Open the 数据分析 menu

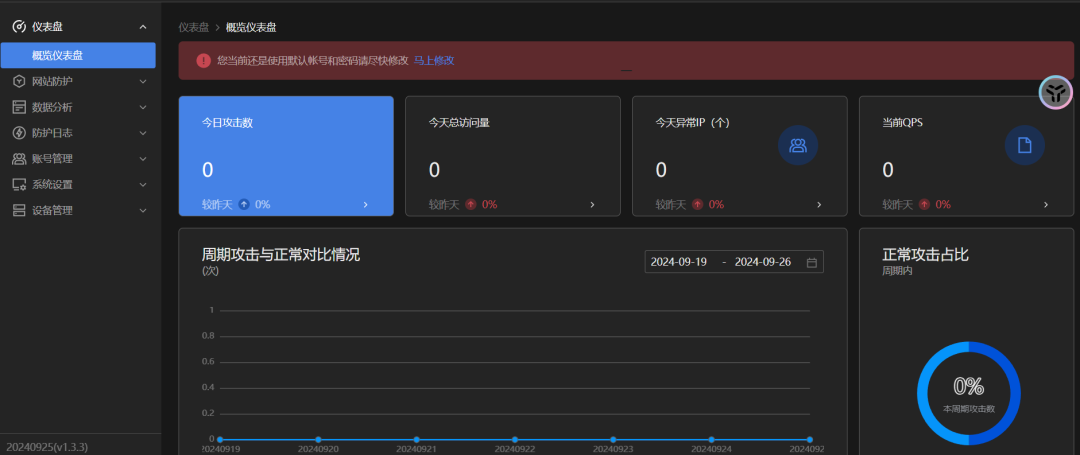pos(52,107)
